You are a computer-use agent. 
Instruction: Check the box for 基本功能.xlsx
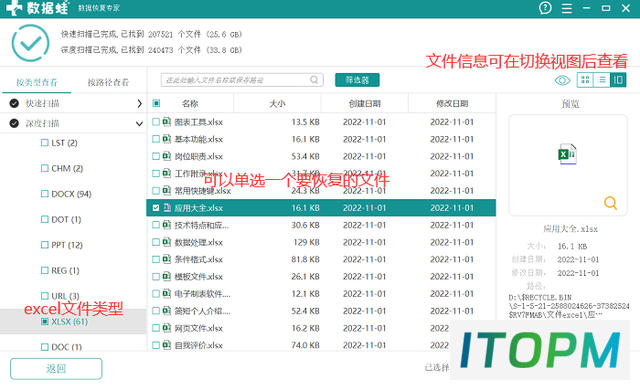pos(156,139)
